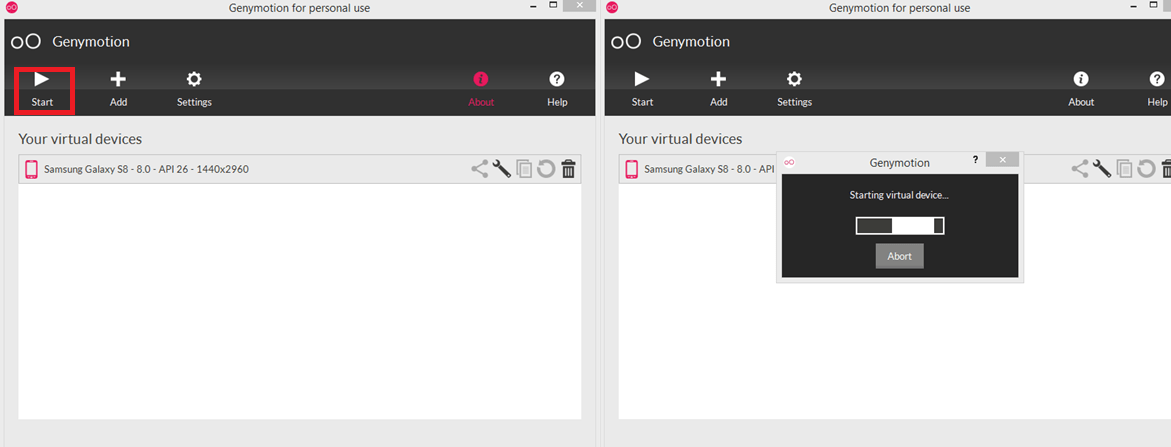Screen dimensions: 1171x447
Task: Select Samsung Galaxy S8 device in left window
Action: (146, 169)
